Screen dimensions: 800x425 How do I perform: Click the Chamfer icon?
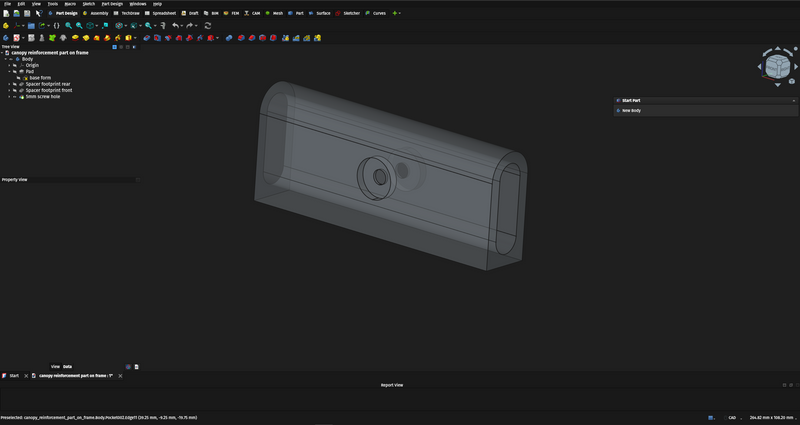pyautogui.click(x=252, y=38)
